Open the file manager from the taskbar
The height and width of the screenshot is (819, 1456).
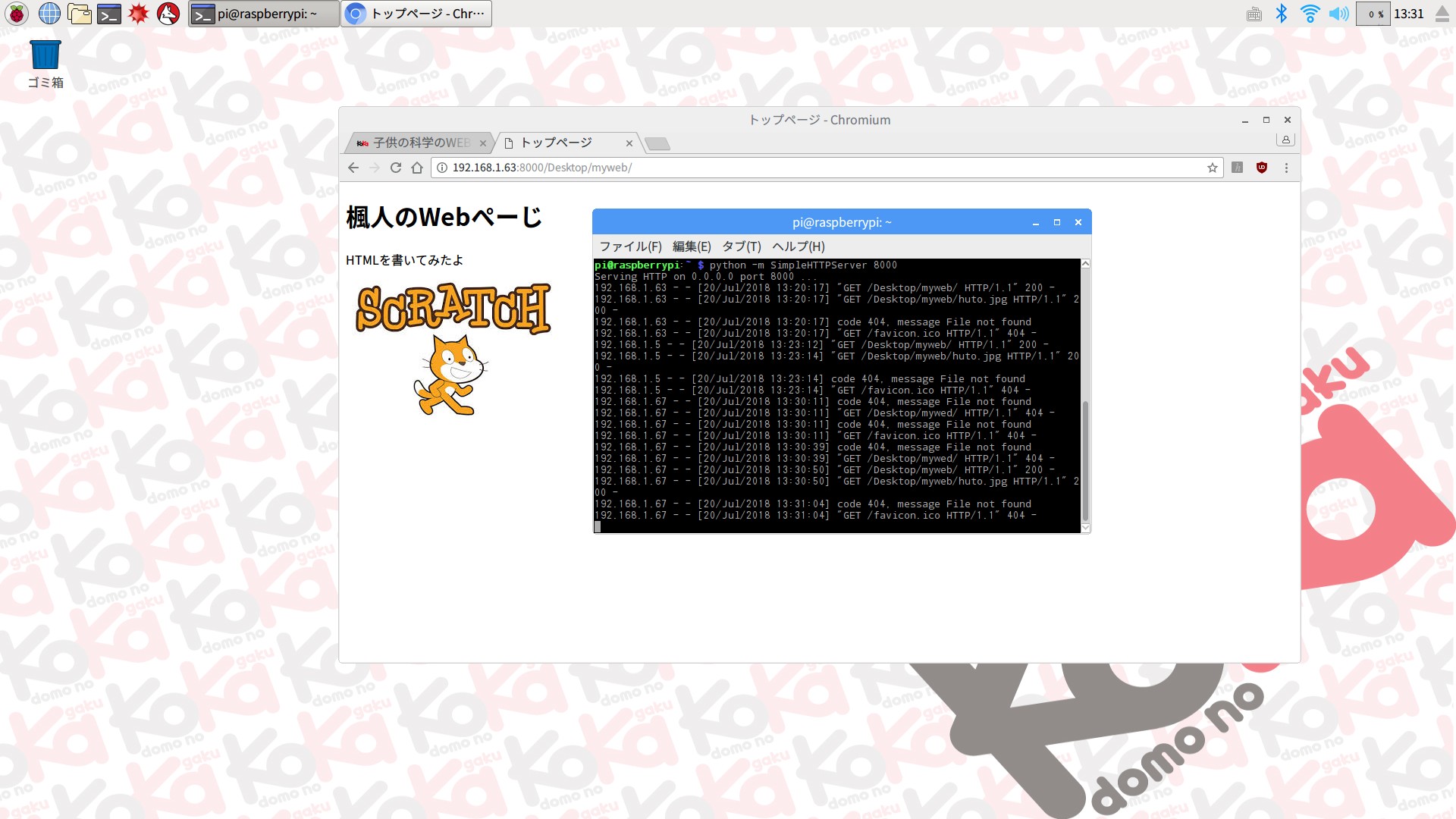coord(79,14)
